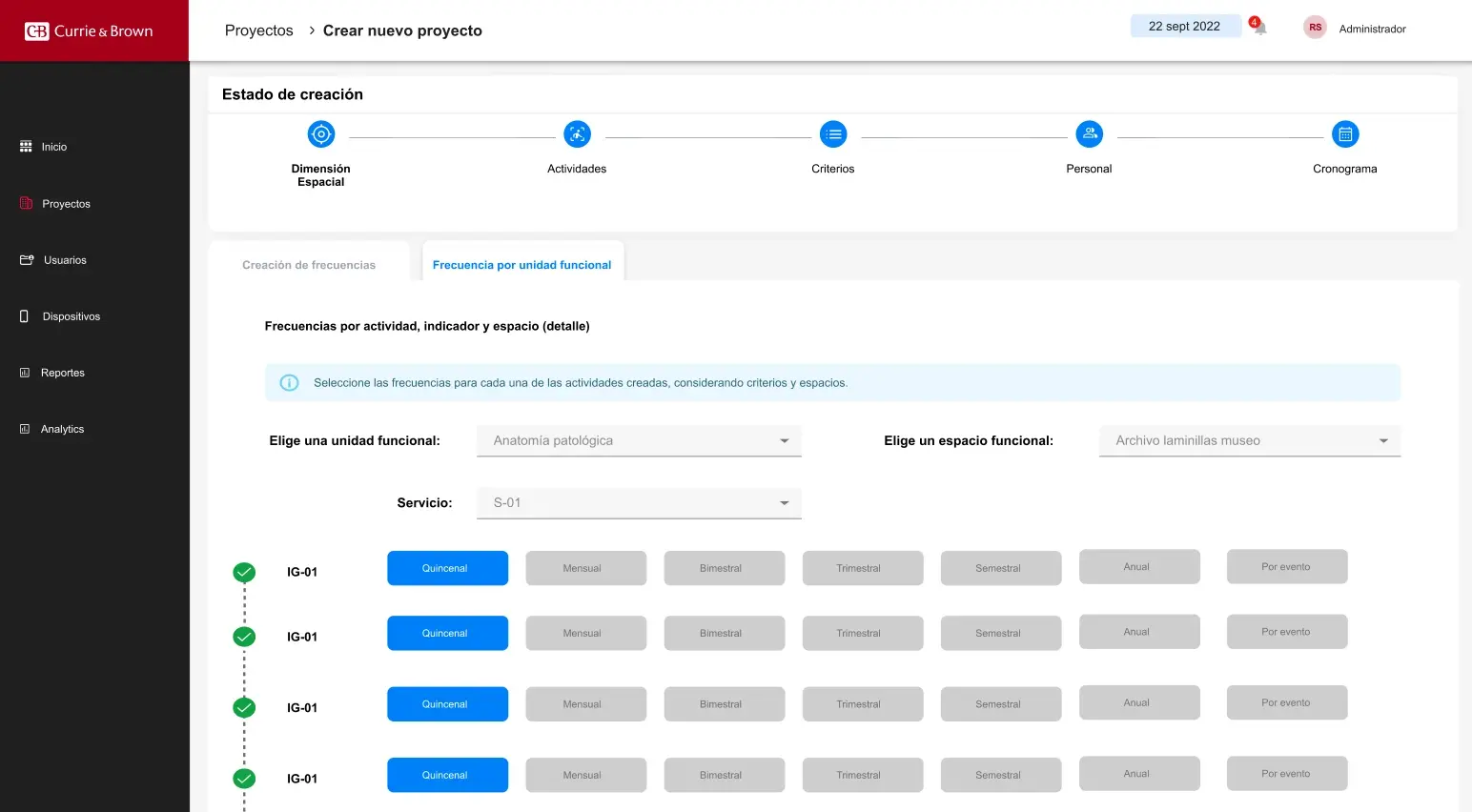Image resolution: width=1472 pixels, height=812 pixels.
Task: Click the Currie & Brown logo
Action: click(89, 31)
